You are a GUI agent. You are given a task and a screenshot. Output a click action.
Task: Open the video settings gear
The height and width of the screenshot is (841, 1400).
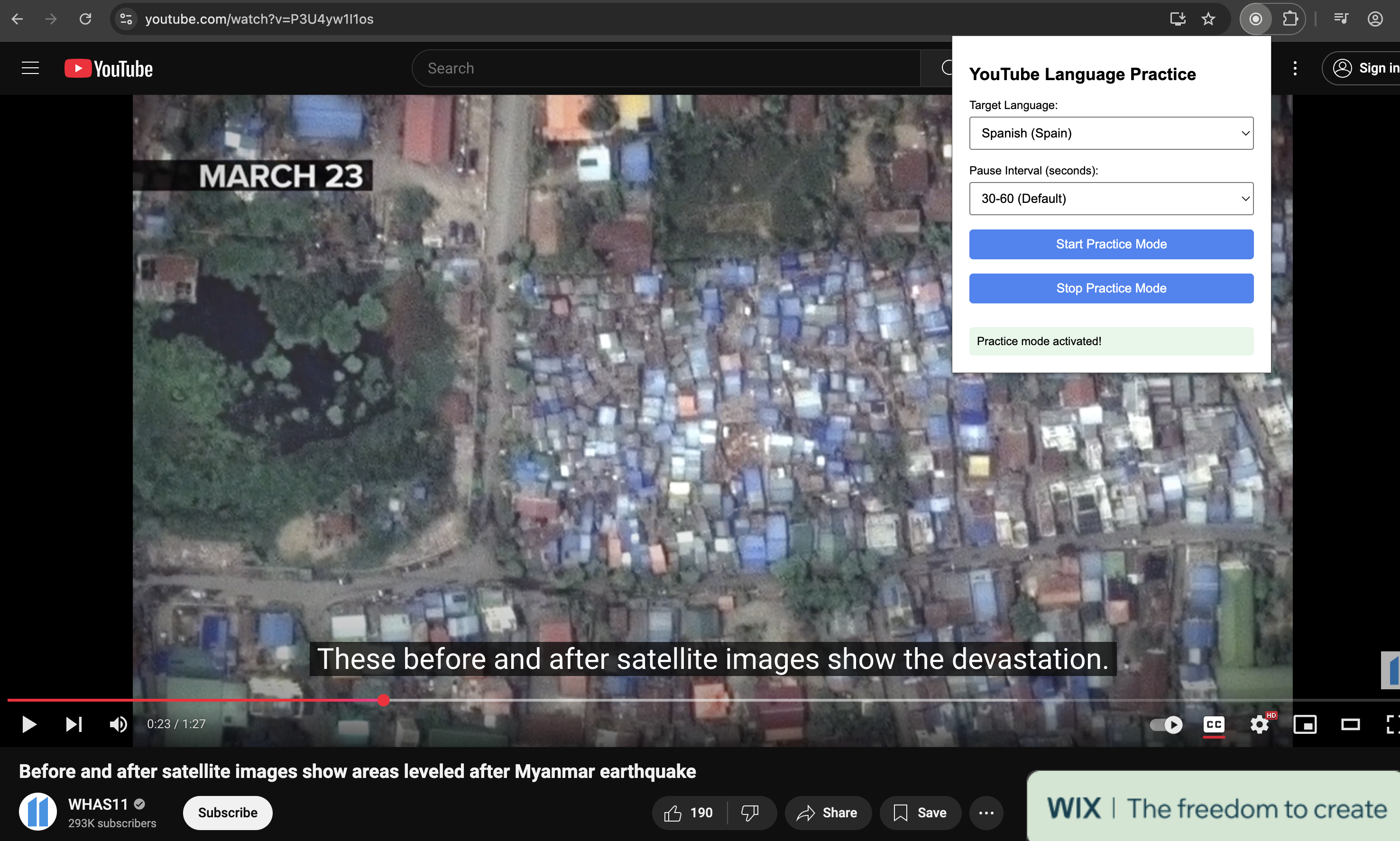[1259, 724]
